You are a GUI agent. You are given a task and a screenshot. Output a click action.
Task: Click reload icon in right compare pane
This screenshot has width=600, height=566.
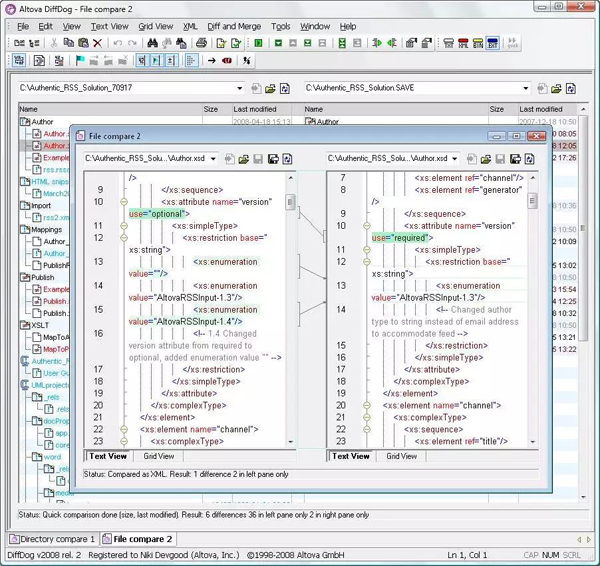pos(530,159)
